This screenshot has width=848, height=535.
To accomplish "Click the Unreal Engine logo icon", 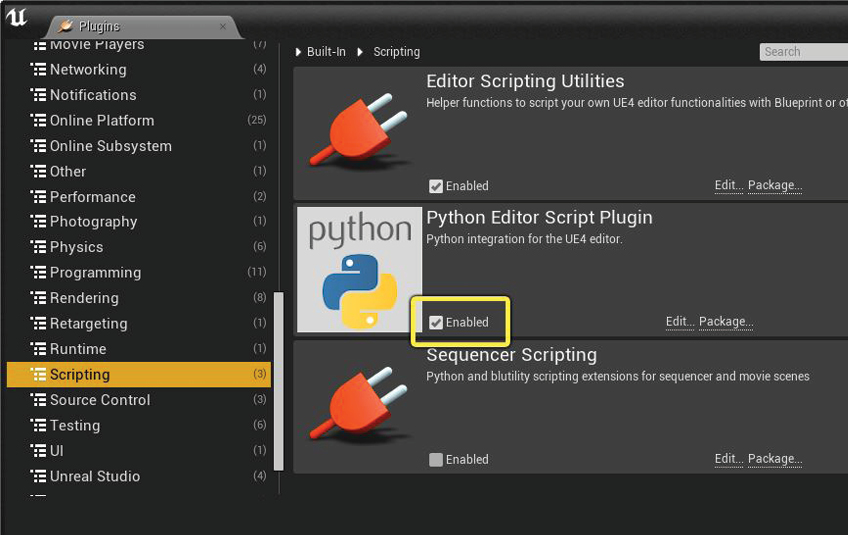I will [17, 17].
